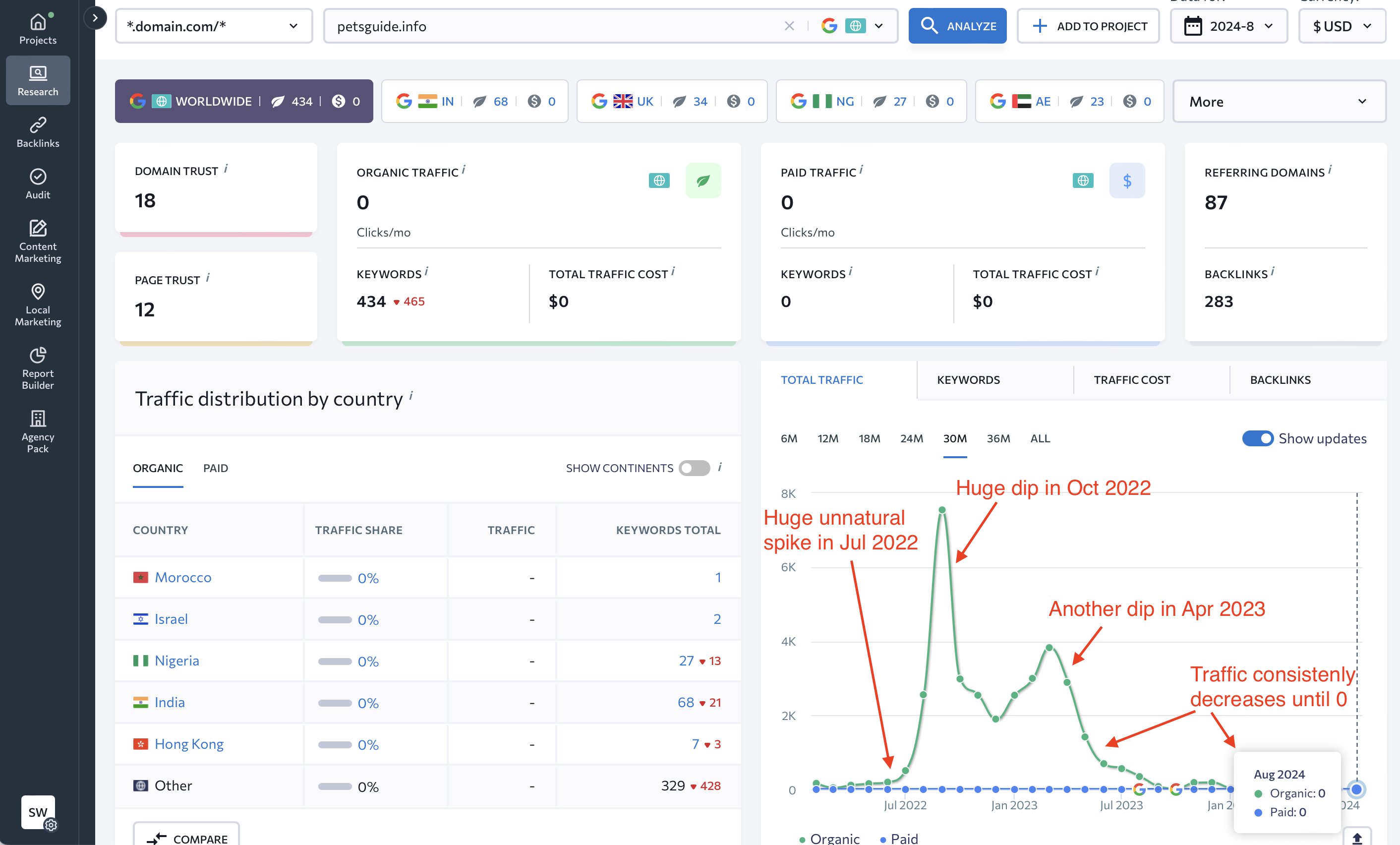Open India country link
Viewport: 1400px width, 845px height.
click(170, 701)
